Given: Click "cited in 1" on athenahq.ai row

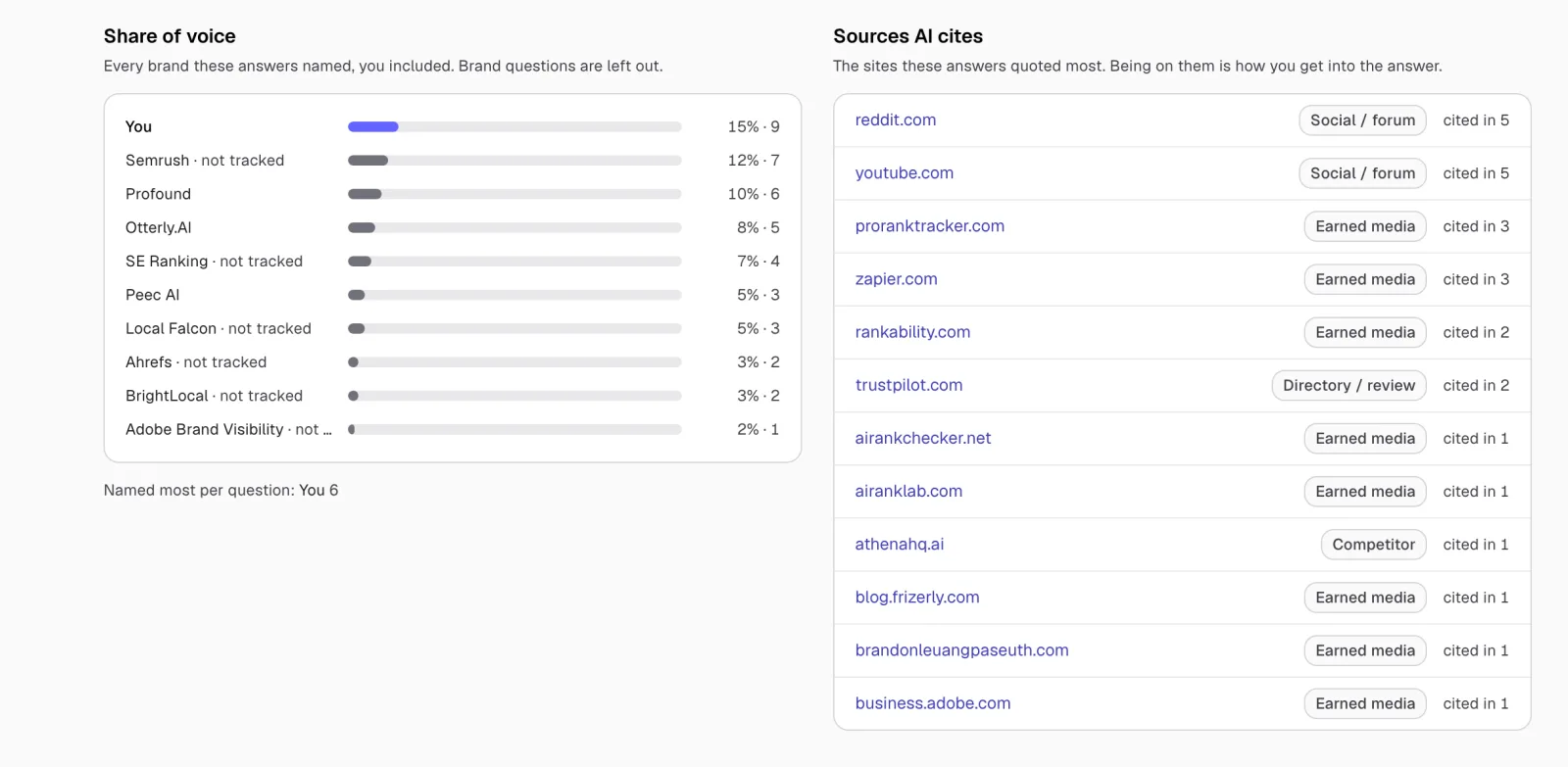Looking at the screenshot, I should 1476,544.
